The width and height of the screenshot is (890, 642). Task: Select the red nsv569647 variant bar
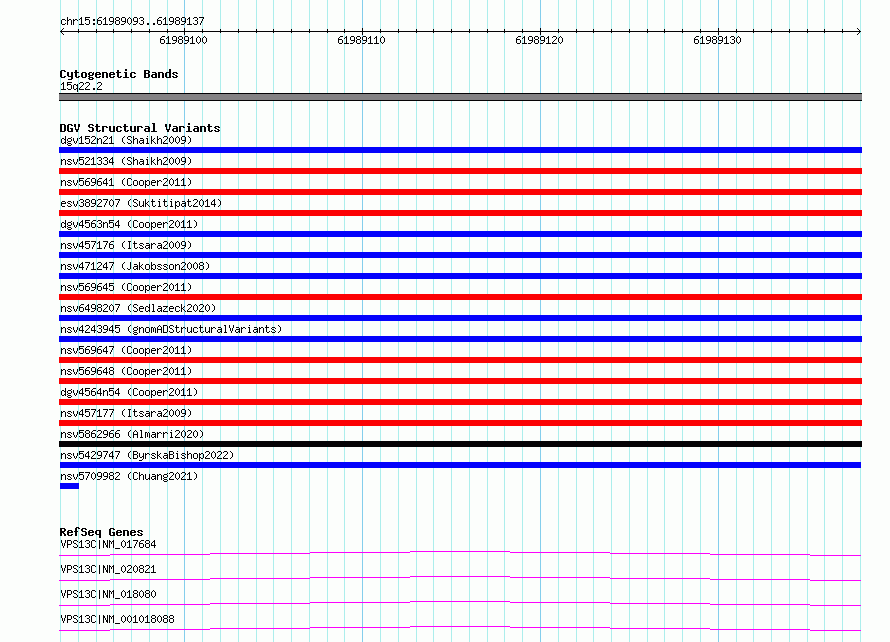460,360
